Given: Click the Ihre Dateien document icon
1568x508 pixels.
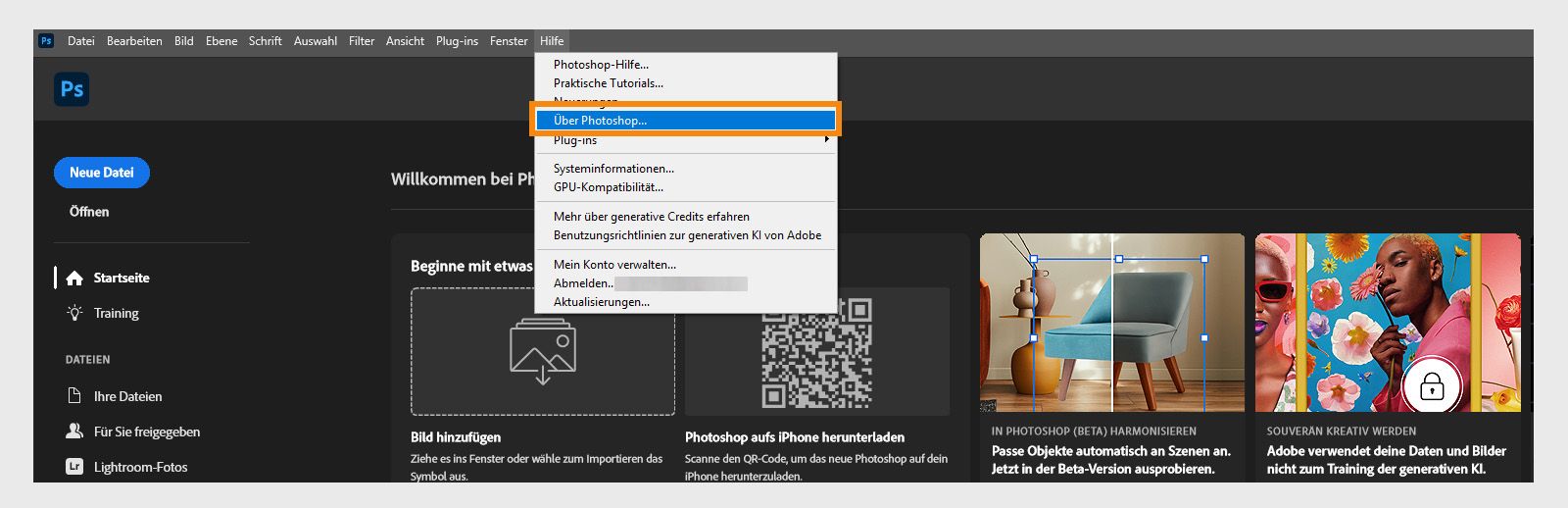Looking at the screenshot, I should pyautogui.click(x=74, y=396).
